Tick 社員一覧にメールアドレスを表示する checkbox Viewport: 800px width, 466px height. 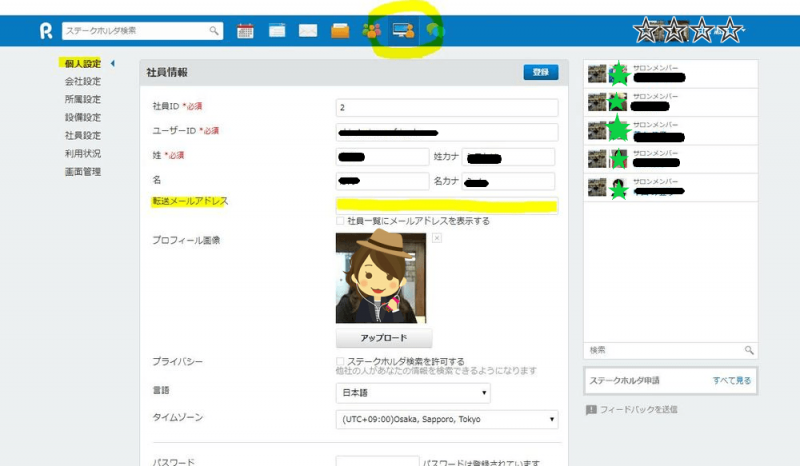pyautogui.click(x=340, y=221)
